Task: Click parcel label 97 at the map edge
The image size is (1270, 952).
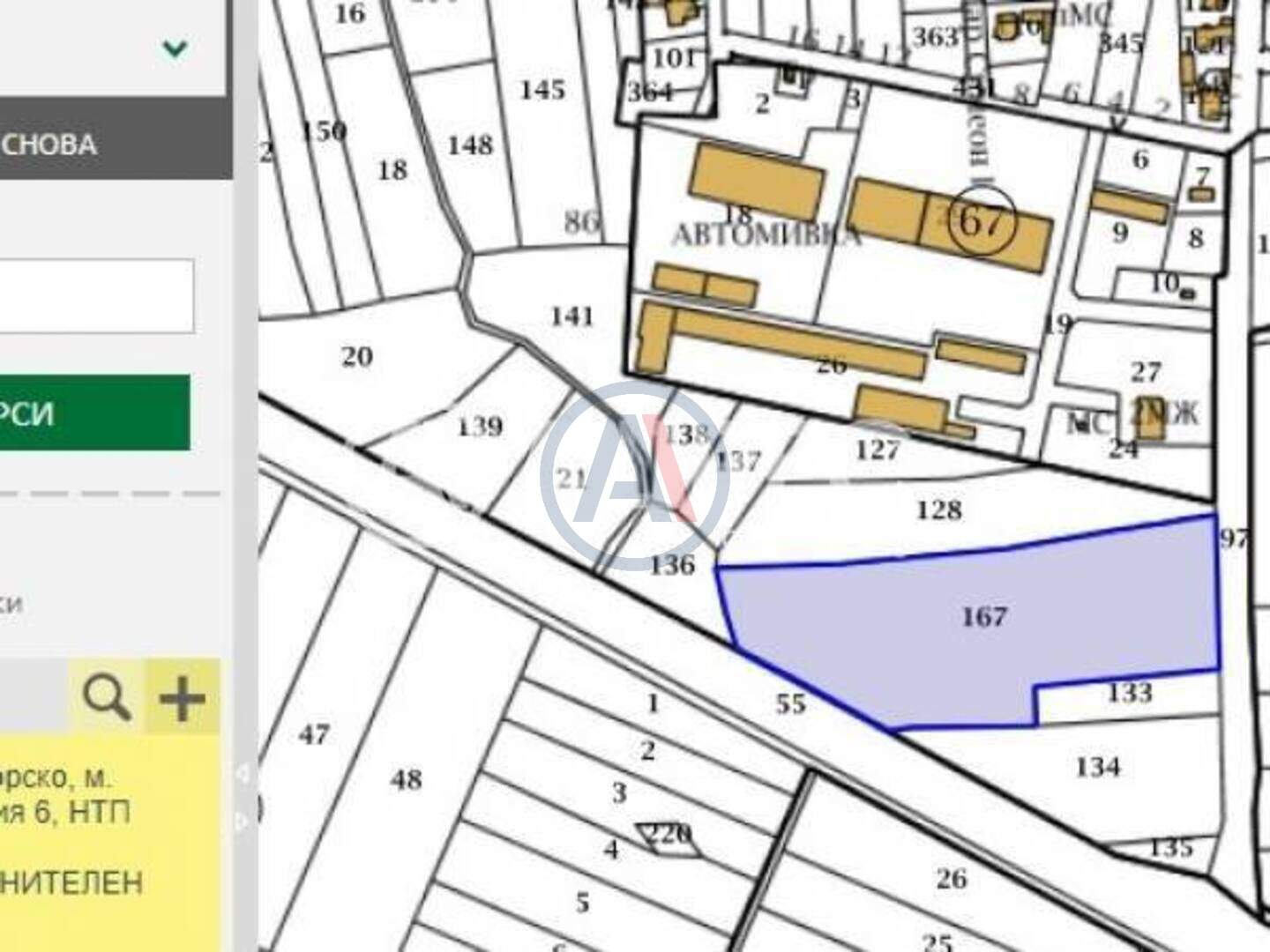Action: [1234, 538]
